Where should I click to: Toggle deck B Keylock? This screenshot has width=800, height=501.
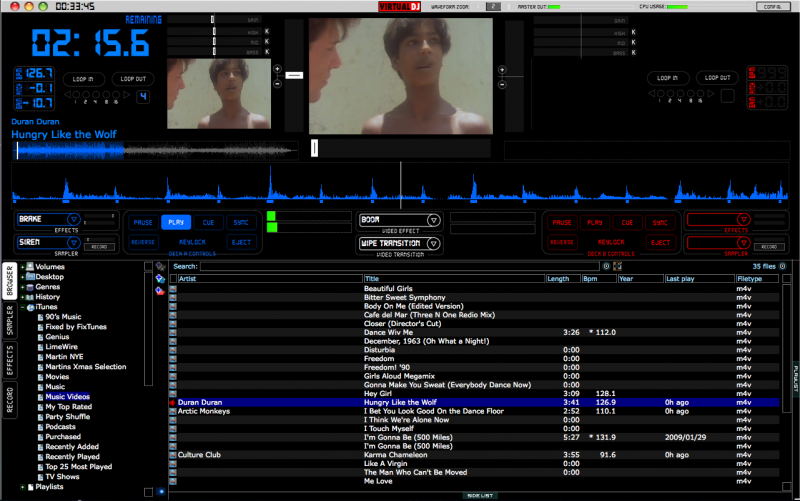[611, 242]
